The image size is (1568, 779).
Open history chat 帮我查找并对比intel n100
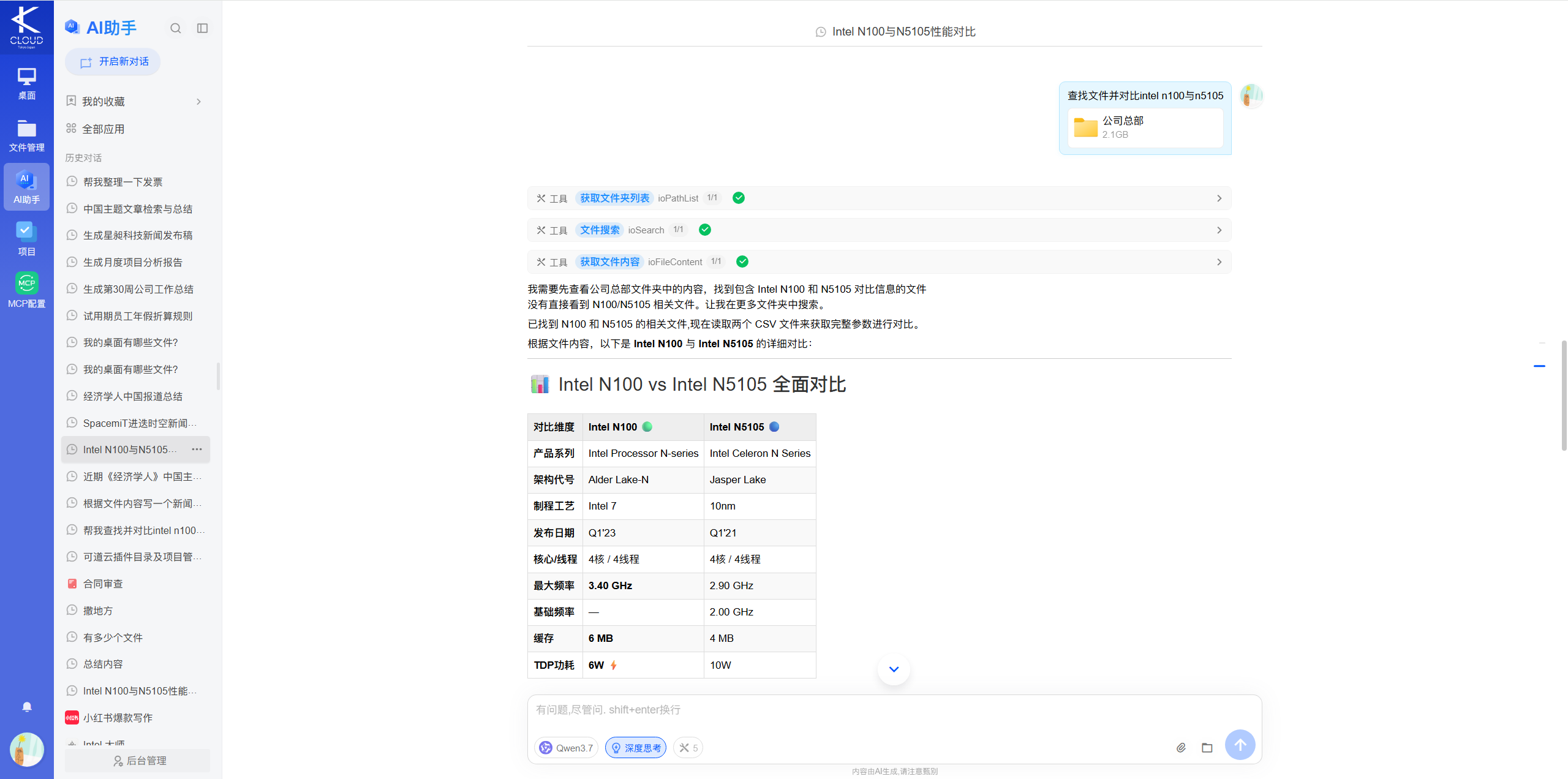[x=135, y=530]
